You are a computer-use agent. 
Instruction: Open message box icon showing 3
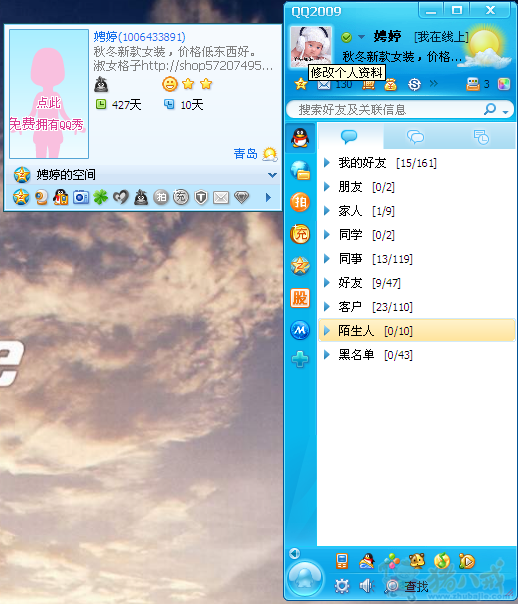point(478,84)
